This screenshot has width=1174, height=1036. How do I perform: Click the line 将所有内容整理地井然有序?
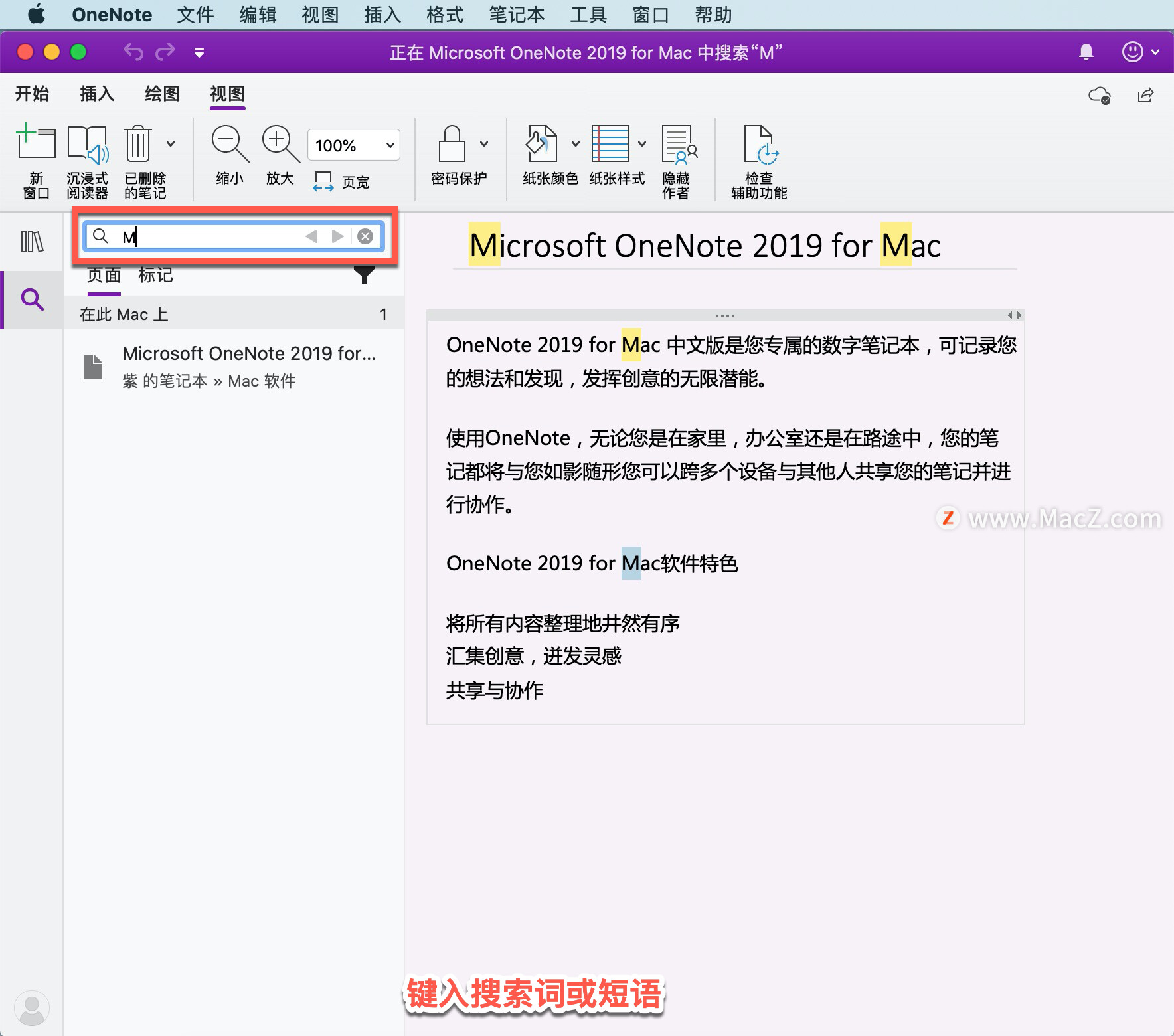pyautogui.click(x=563, y=624)
